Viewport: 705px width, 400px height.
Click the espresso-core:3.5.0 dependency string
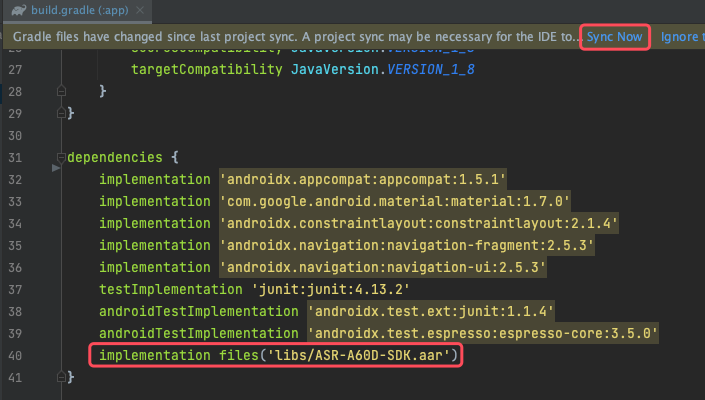pyautogui.click(x=483, y=333)
